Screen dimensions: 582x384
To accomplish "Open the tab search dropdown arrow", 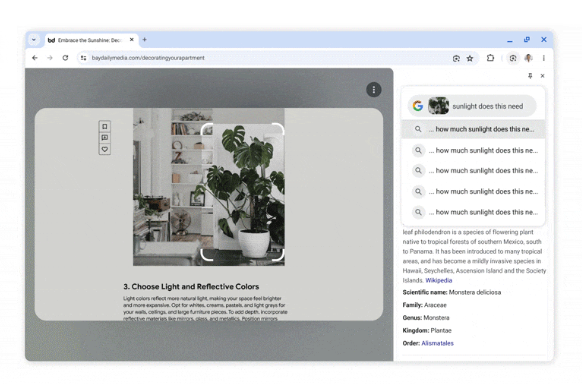I will pos(34,40).
